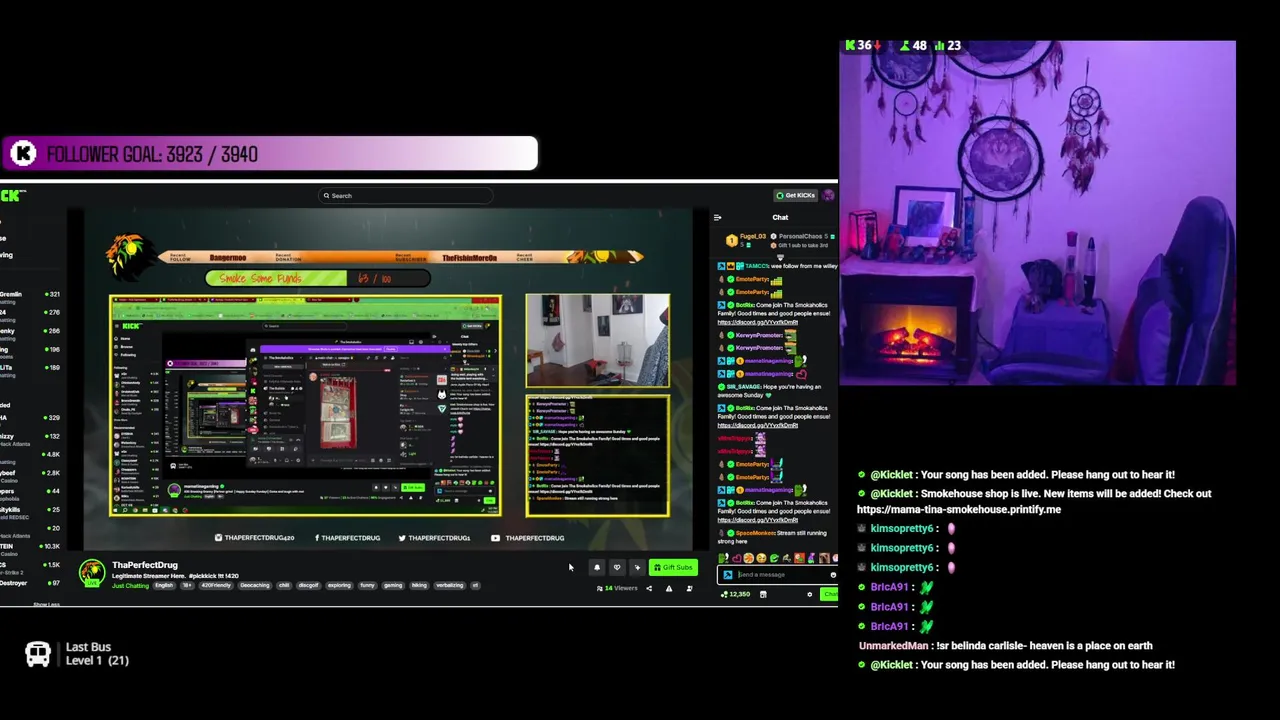Open the Just Chatting category link
The image size is (1280, 720).
pyautogui.click(x=130, y=585)
